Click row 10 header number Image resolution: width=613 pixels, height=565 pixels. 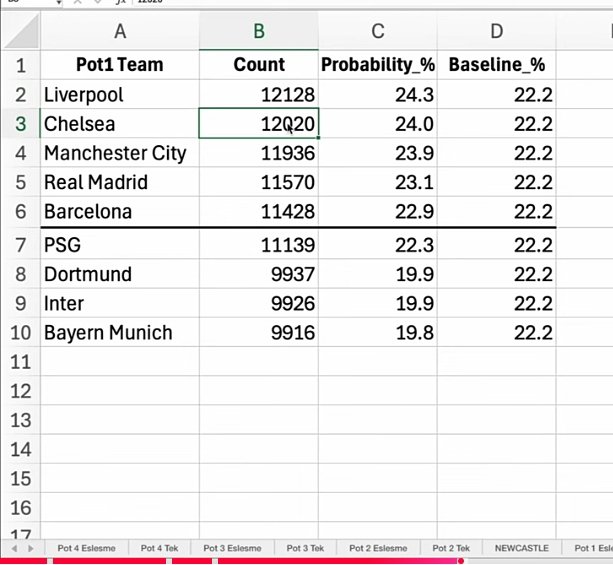(21, 333)
